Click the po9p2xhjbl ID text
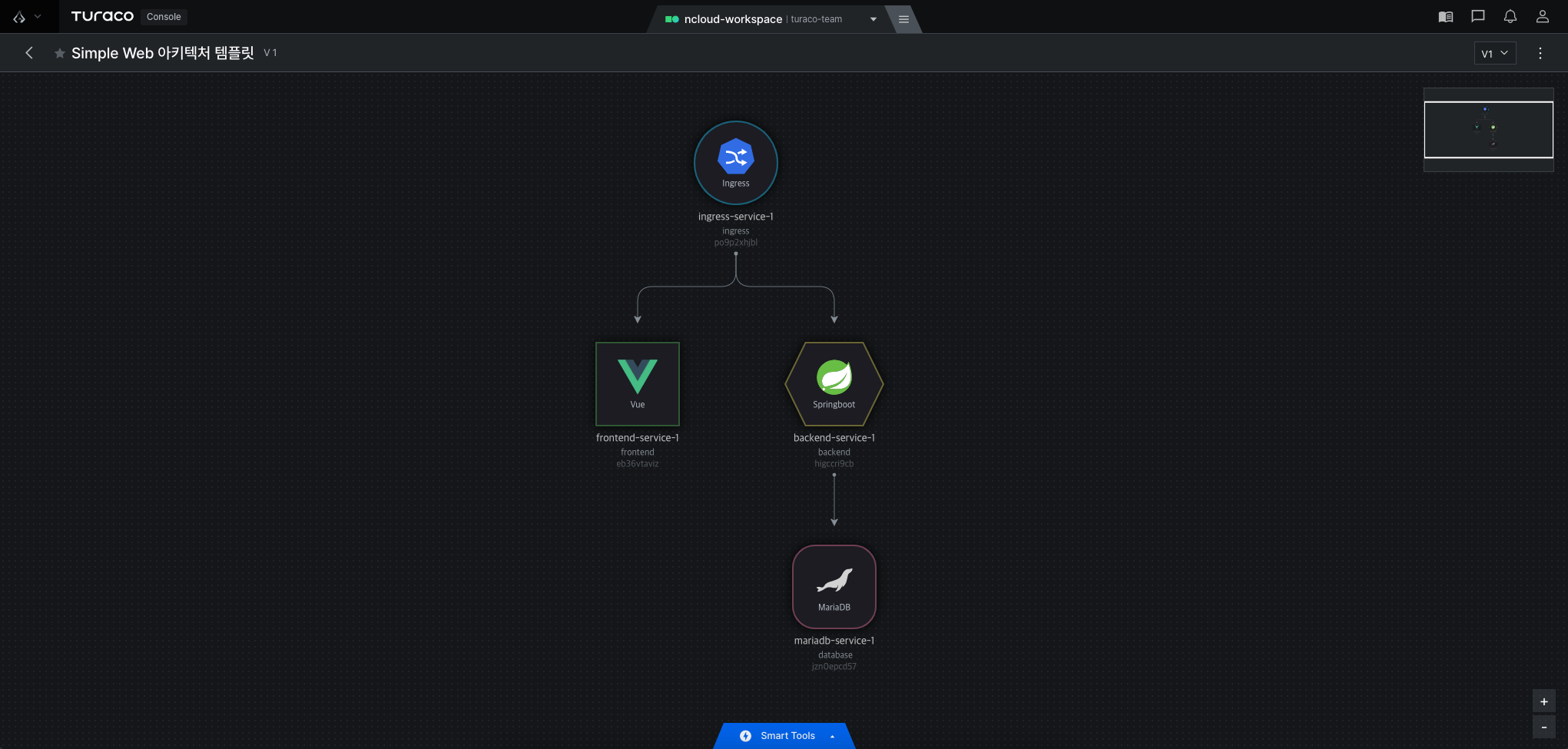The height and width of the screenshot is (749, 1568). 736,243
